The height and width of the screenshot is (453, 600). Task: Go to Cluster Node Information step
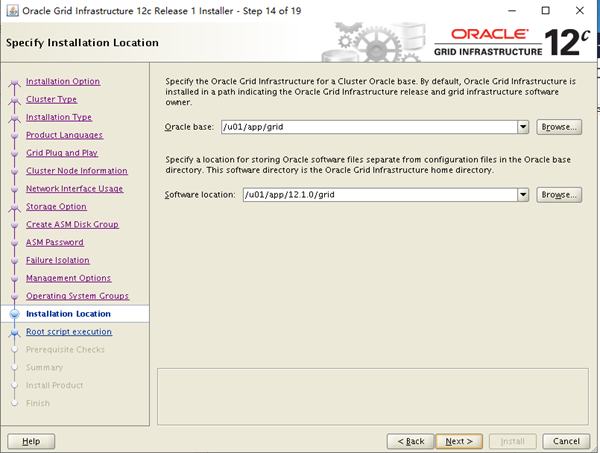click(x=77, y=171)
